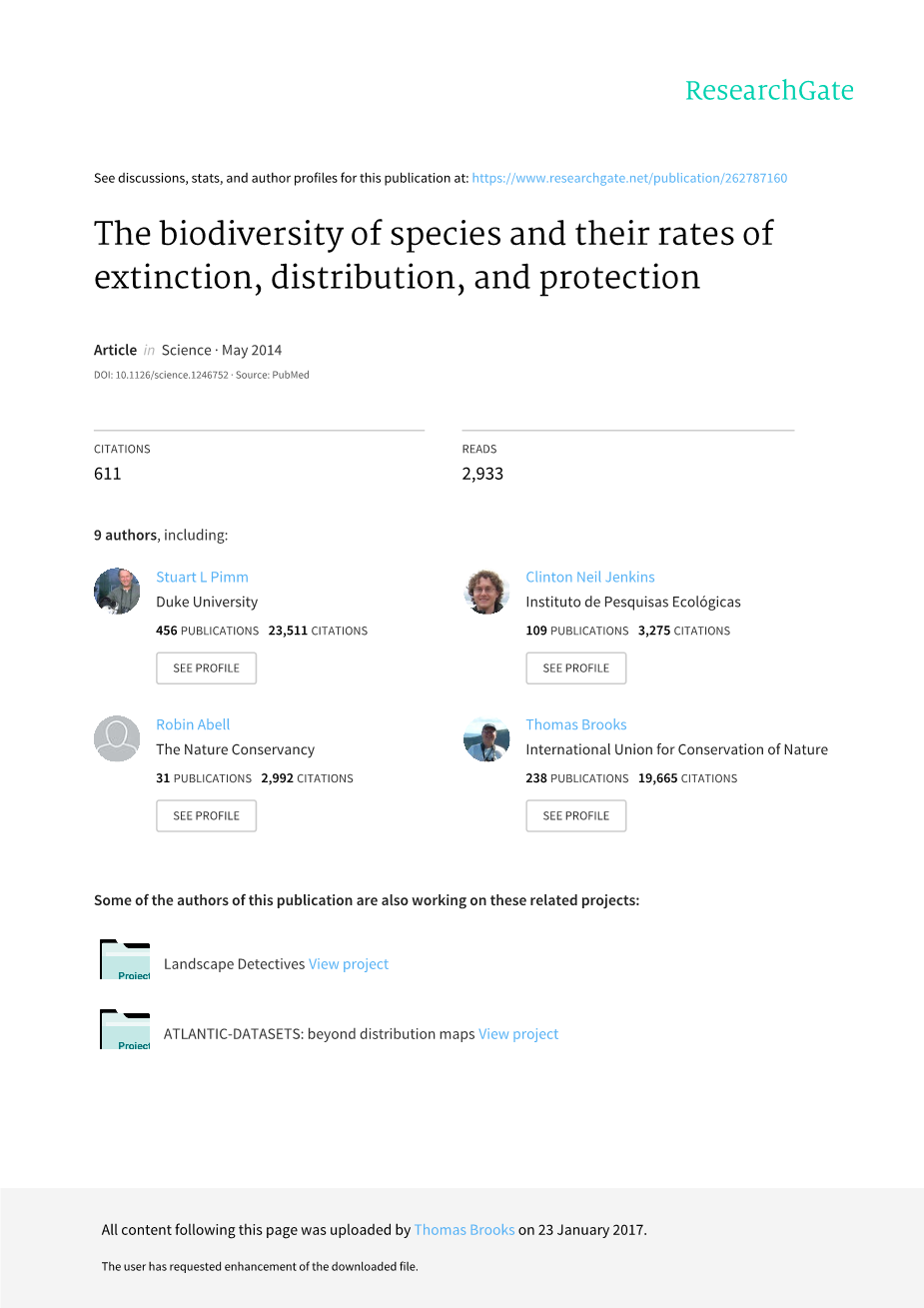Open View project for Landscape Detectives
The width and height of the screenshot is (924, 1308).
click(349, 964)
